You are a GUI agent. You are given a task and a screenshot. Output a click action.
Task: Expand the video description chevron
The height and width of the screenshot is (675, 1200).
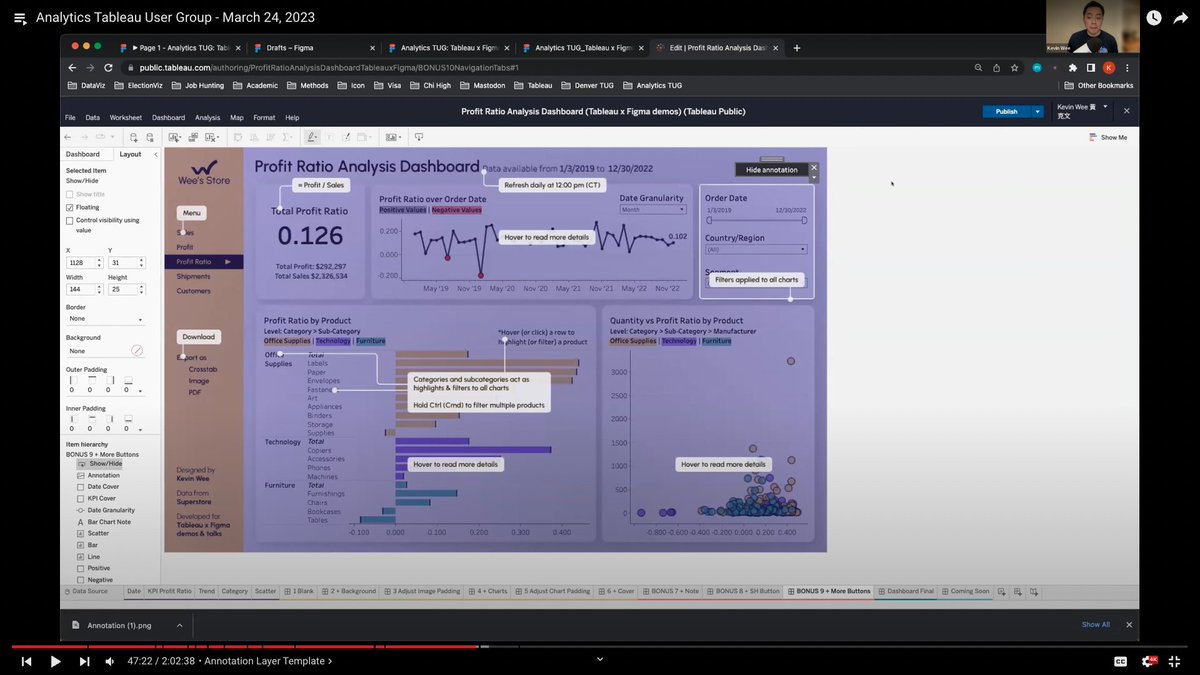pyautogui.click(x=600, y=659)
